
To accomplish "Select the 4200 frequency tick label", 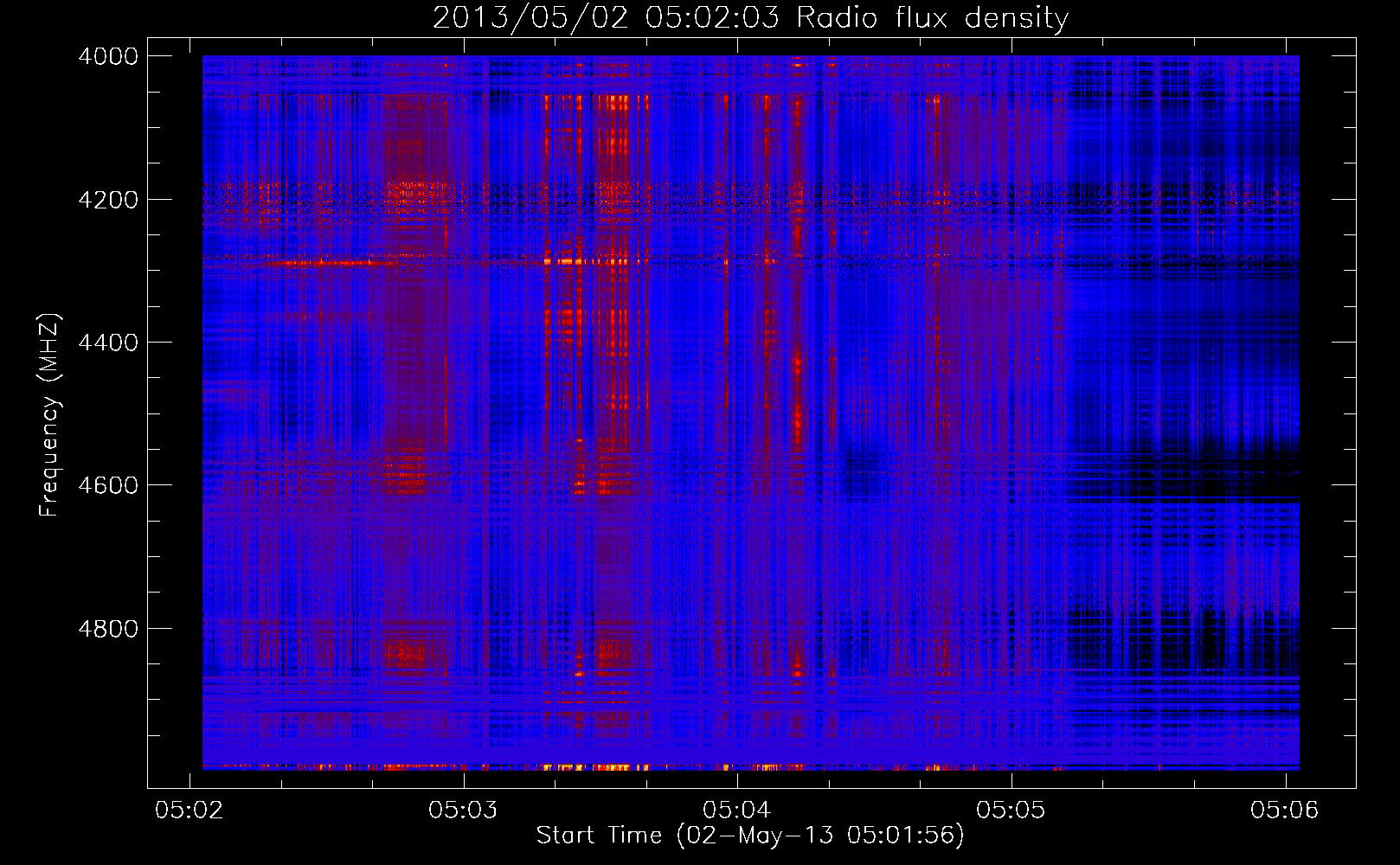I will (108, 200).
